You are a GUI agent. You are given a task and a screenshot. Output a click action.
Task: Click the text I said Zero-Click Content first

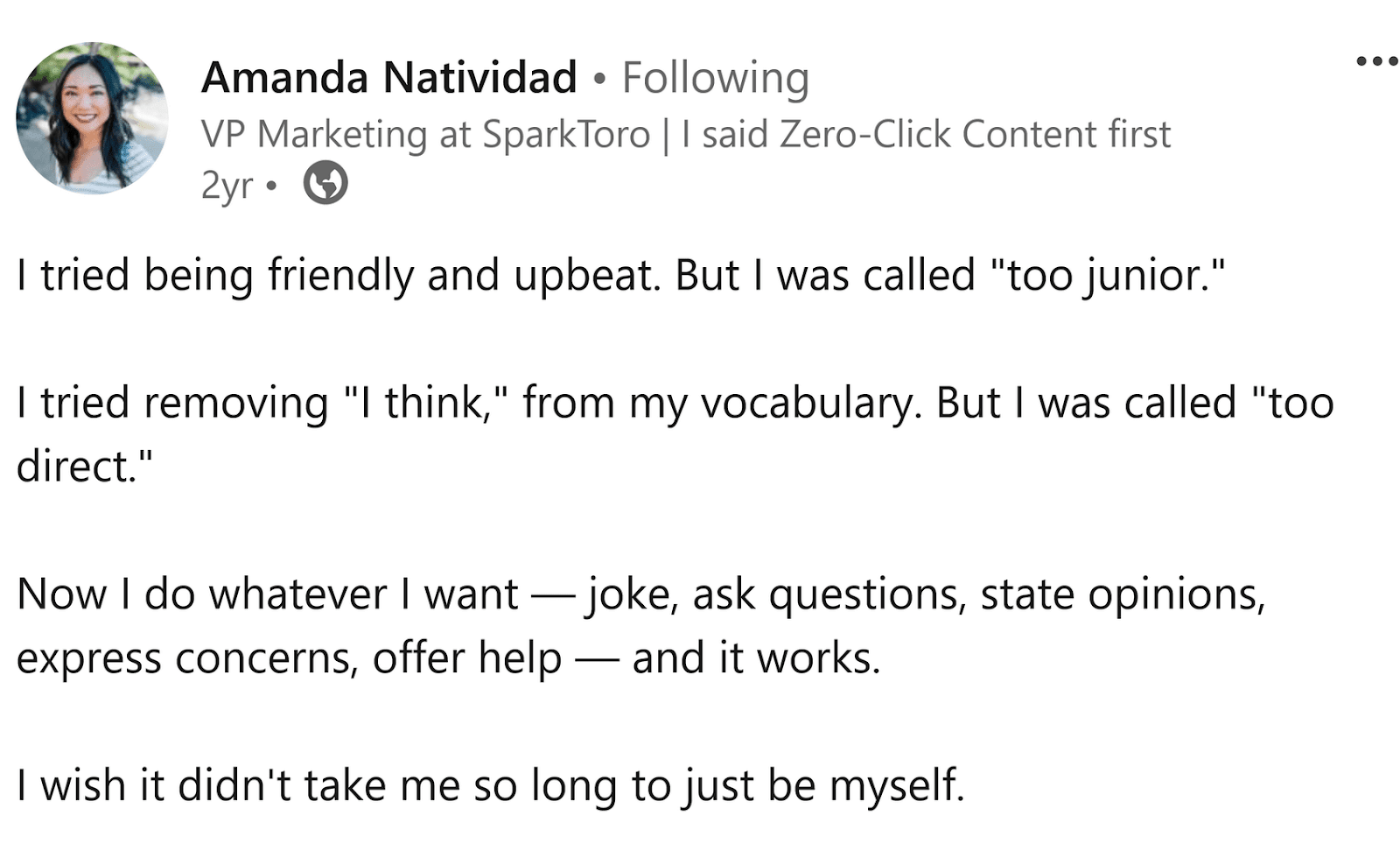[x=927, y=134]
